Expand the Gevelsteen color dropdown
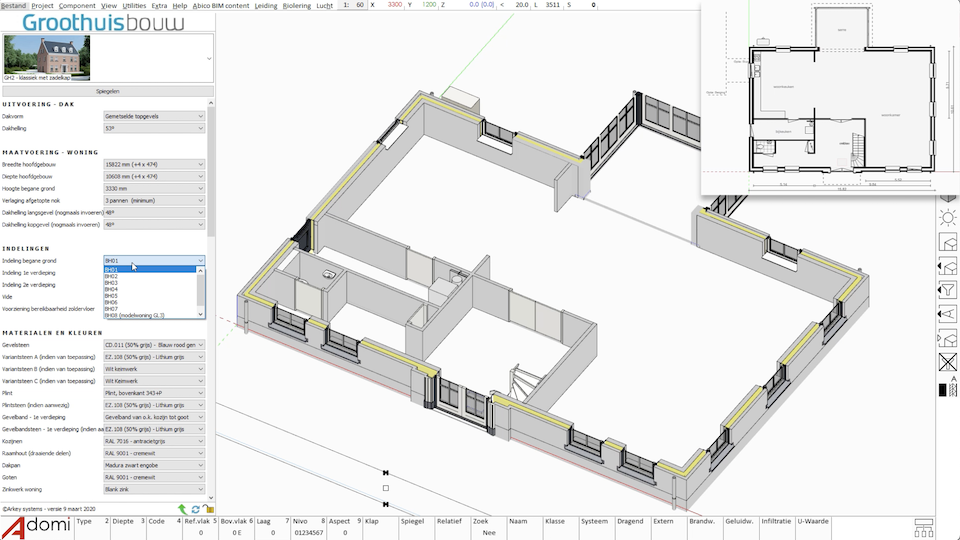The height and width of the screenshot is (540, 960). point(154,345)
